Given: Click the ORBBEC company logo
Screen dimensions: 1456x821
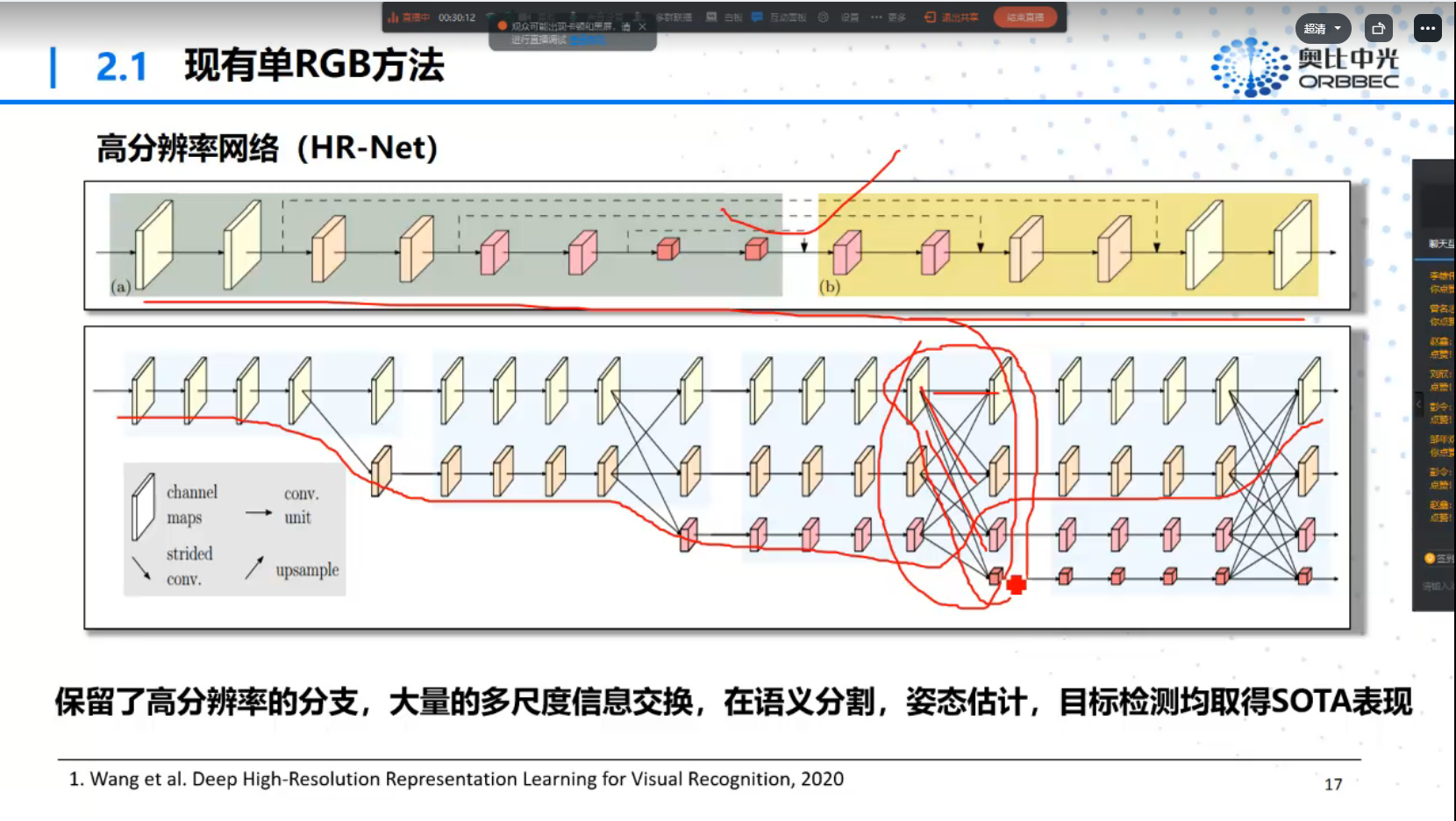Looking at the screenshot, I should (x=1305, y=67).
